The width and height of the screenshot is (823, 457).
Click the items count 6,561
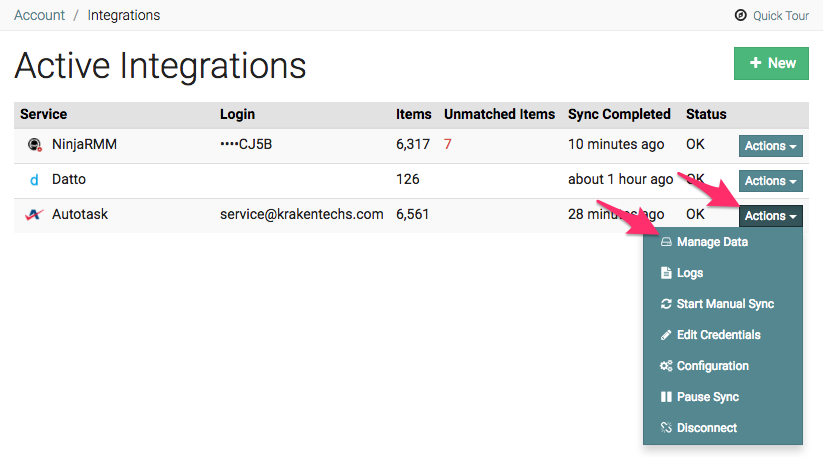click(x=413, y=214)
